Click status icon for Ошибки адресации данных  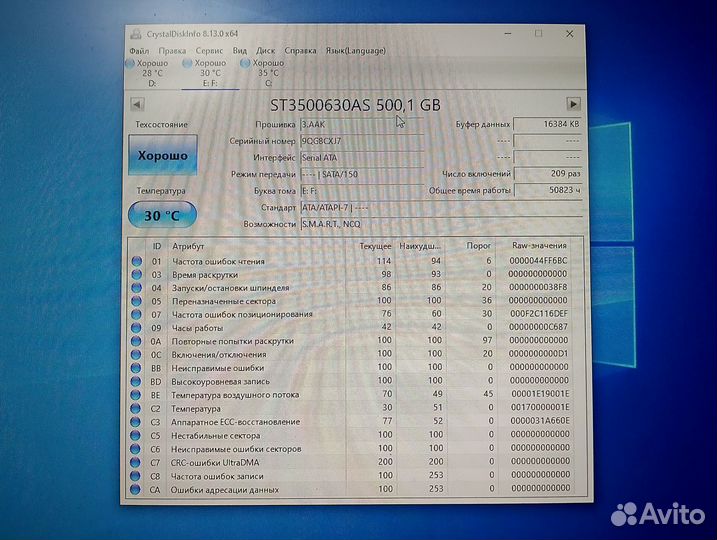pos(135,489)
